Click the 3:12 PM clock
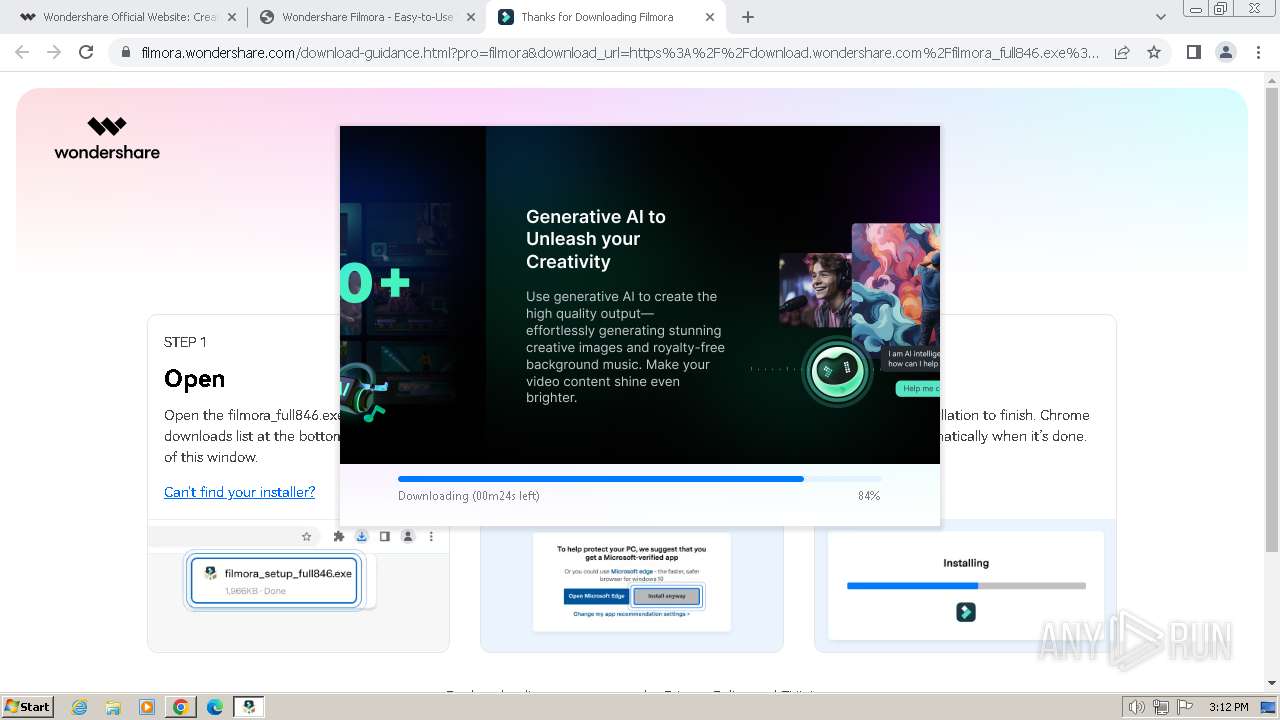The image size is (1280, 720). (x=1228, y=707)
